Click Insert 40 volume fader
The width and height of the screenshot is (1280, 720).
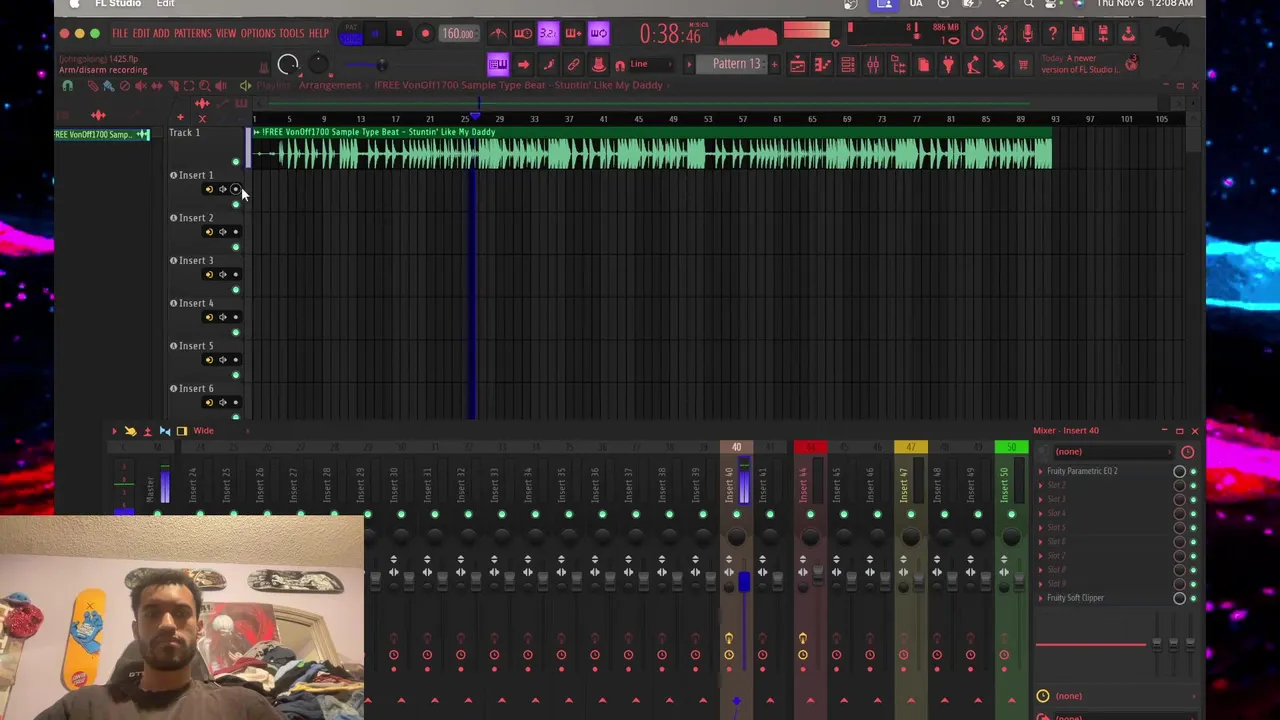(x=744, y=582)
